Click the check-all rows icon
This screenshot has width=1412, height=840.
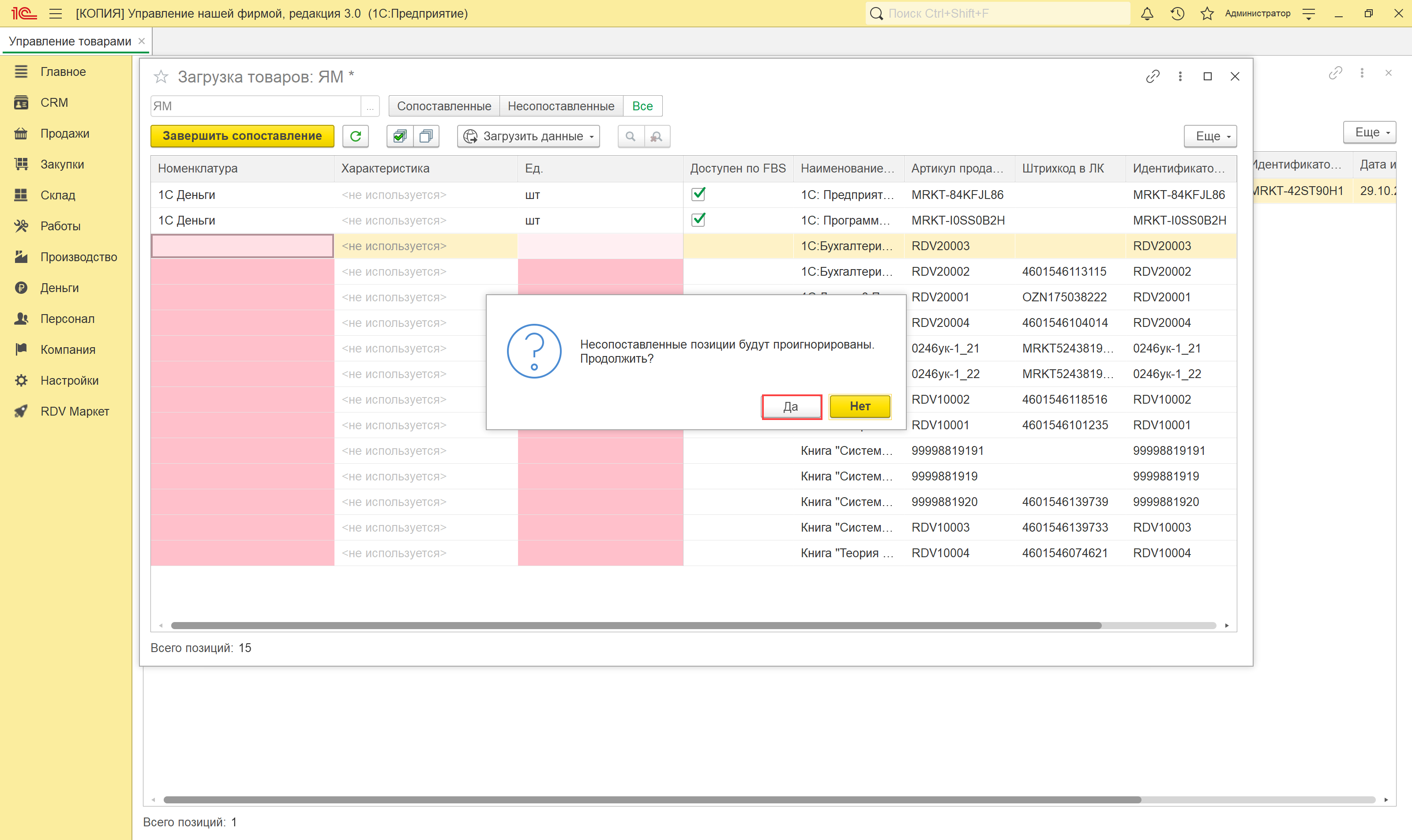400,136
